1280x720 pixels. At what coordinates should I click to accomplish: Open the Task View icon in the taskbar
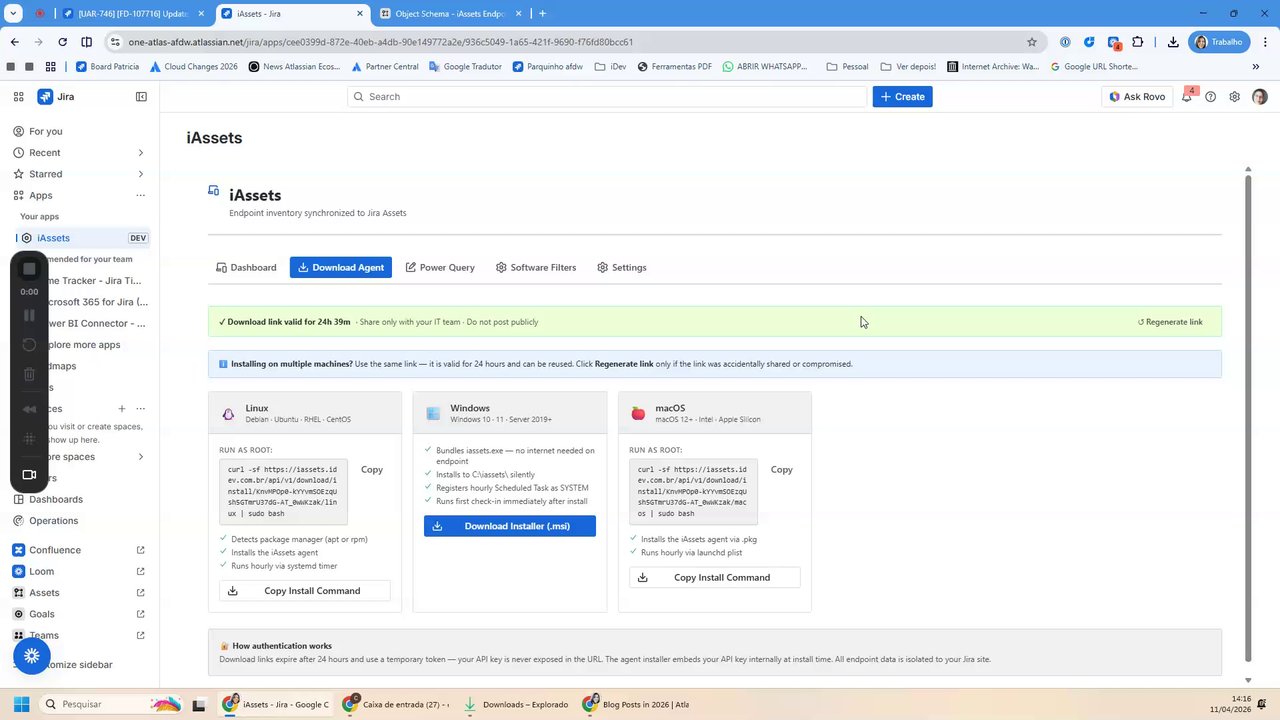199,704
